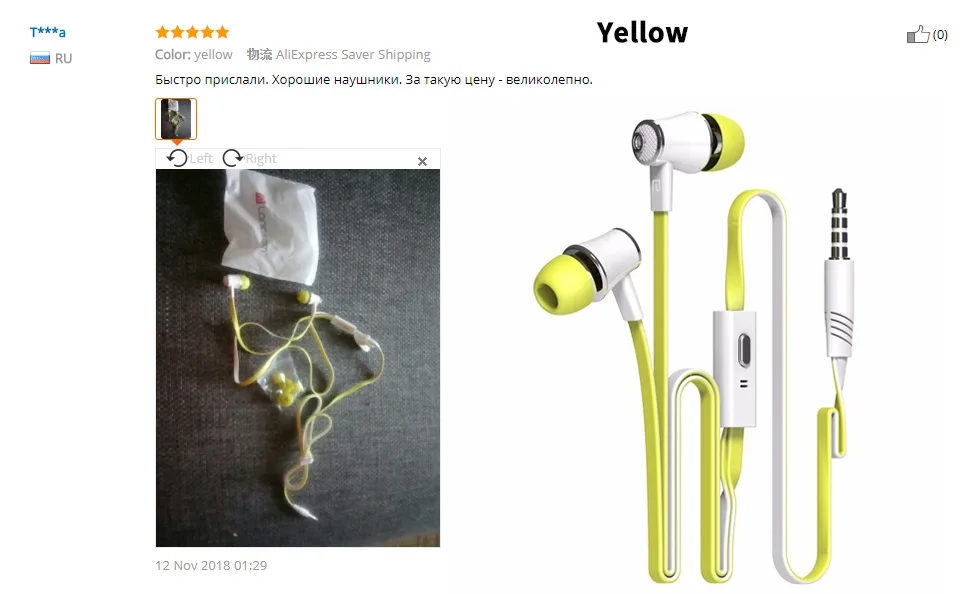Viewport: 960px width, 594px height.
Task: Click the "Color: yellow" variant label
Action: 193,55
